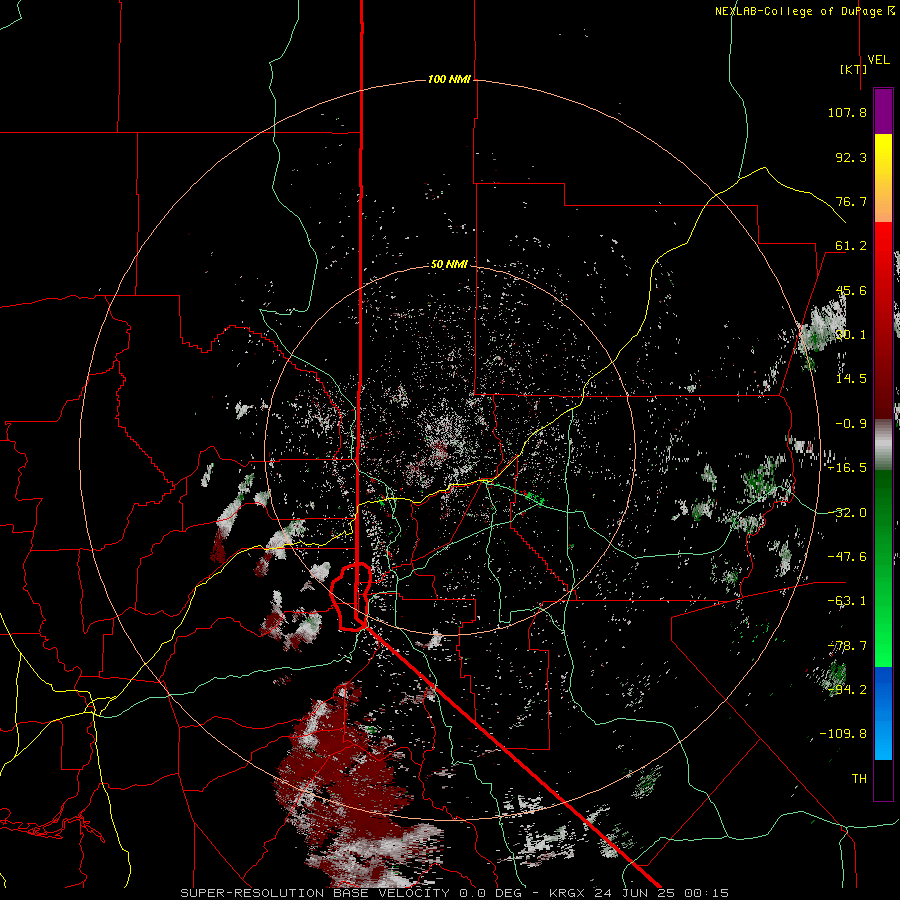Select the 76.7 legend value
The image size is (900, 900).
click(x=851, y=201)
